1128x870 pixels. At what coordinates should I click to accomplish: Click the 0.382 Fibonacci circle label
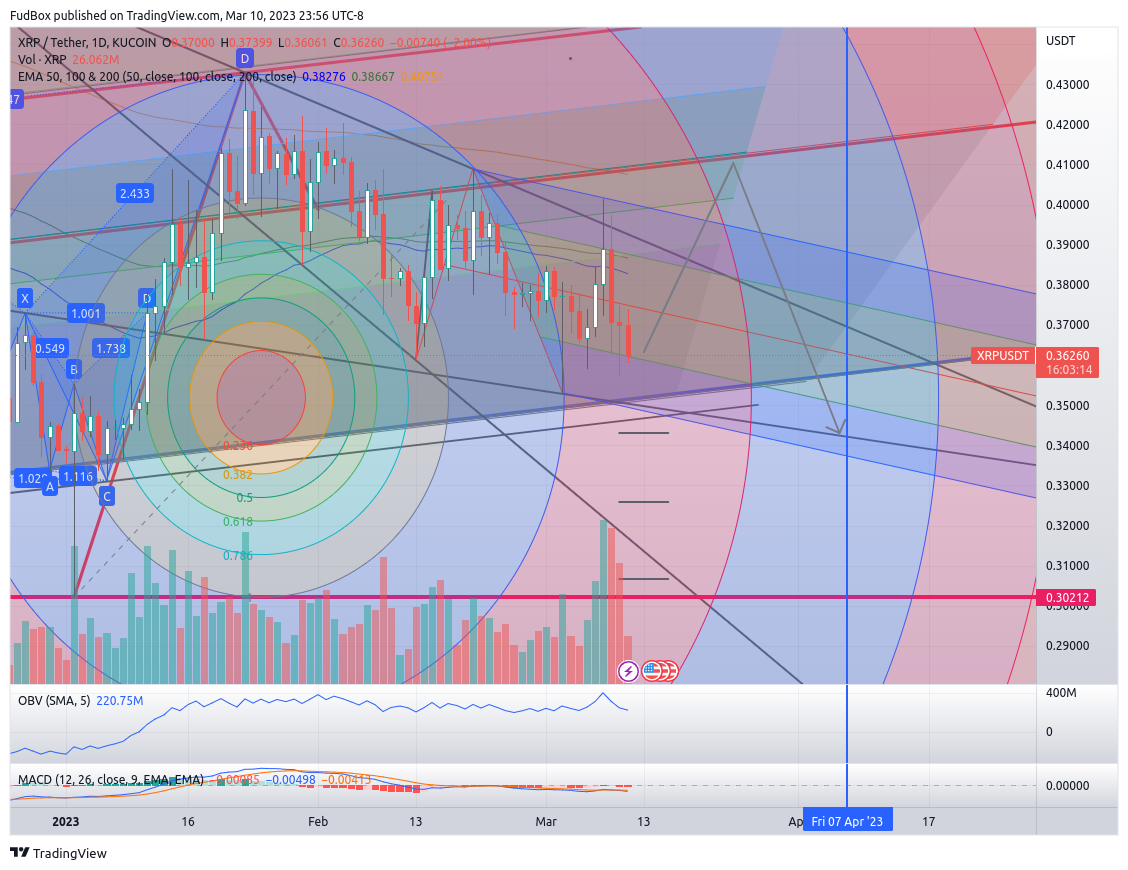pyautogui.click(x=237, y=474)
